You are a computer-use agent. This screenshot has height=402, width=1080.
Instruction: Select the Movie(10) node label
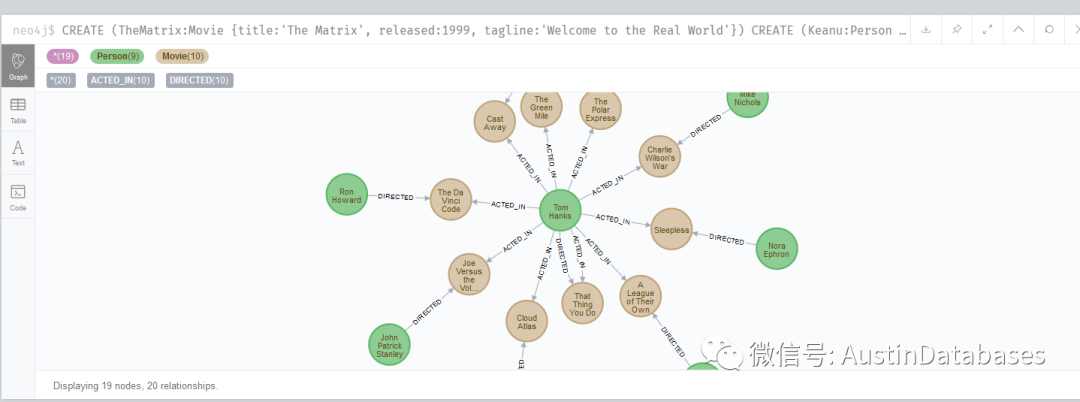pyautogui.click(x=182, y=56)
